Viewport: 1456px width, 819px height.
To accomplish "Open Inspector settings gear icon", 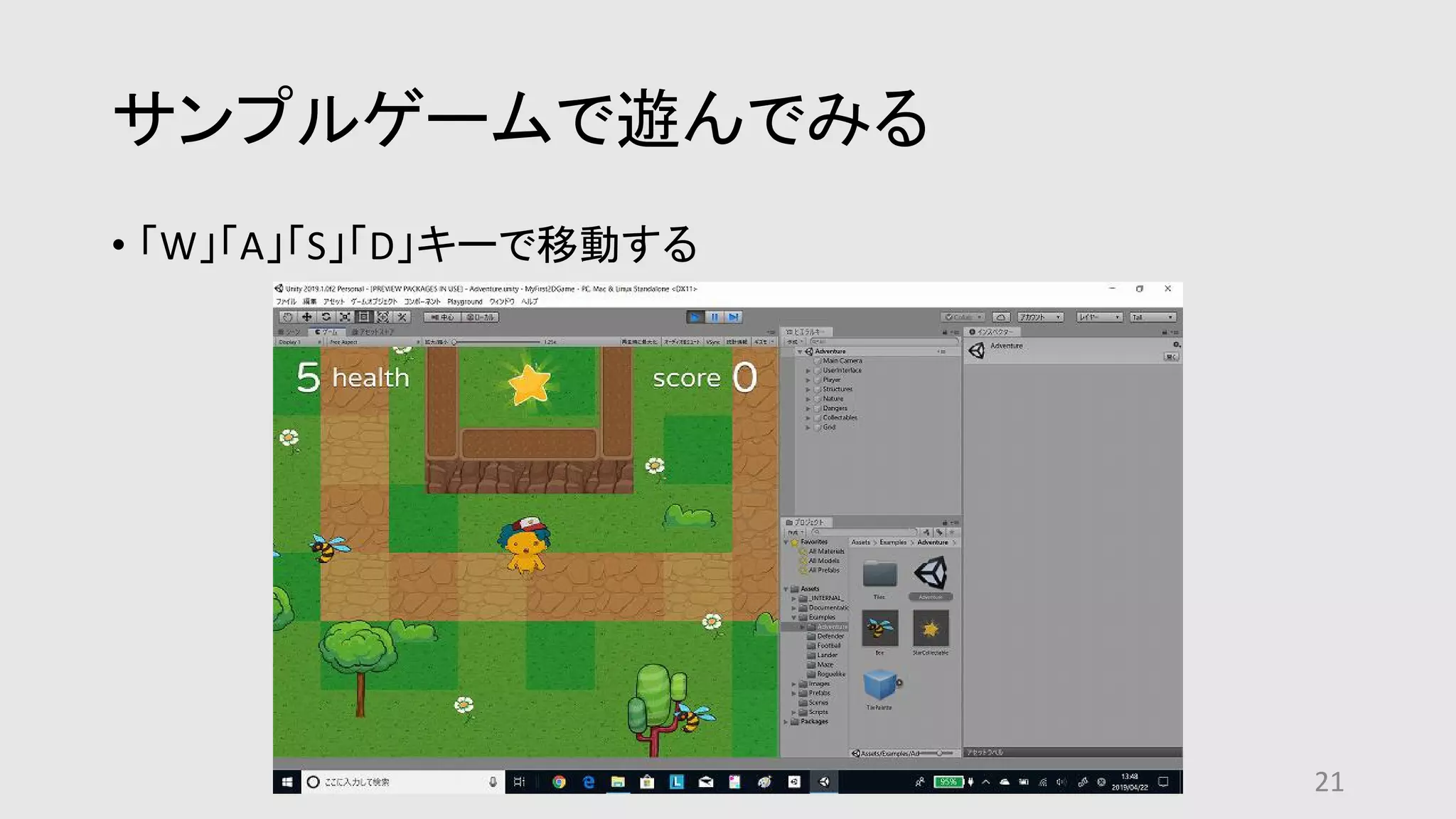I will click(x=1176, y=345).
